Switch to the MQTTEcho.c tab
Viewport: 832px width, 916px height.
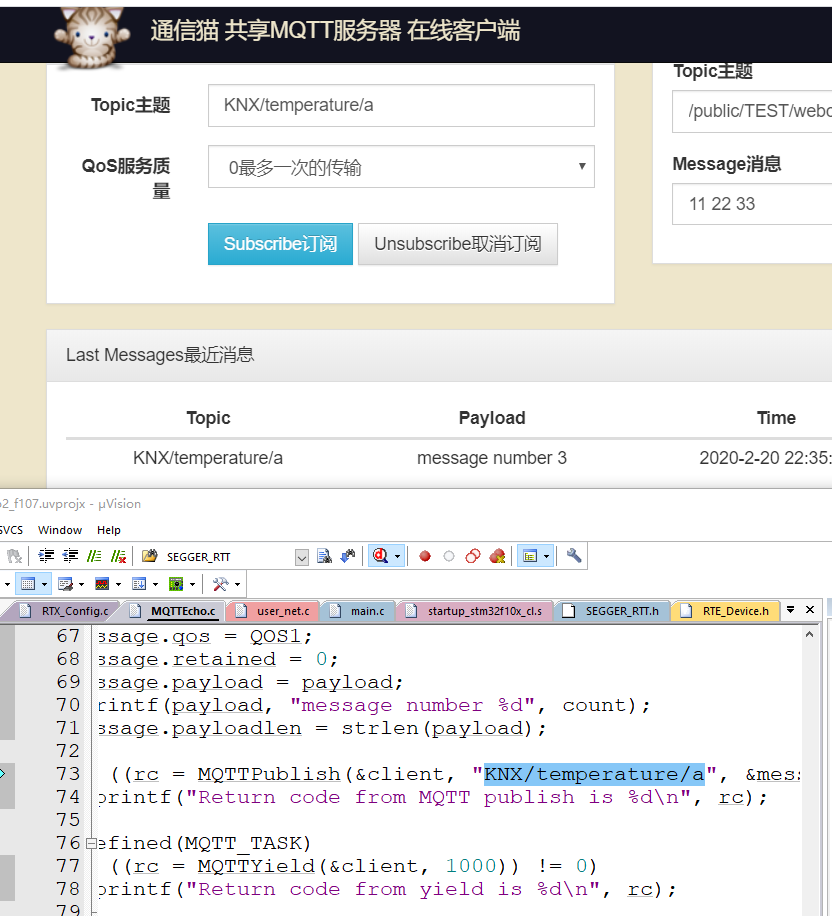[174, 611]
